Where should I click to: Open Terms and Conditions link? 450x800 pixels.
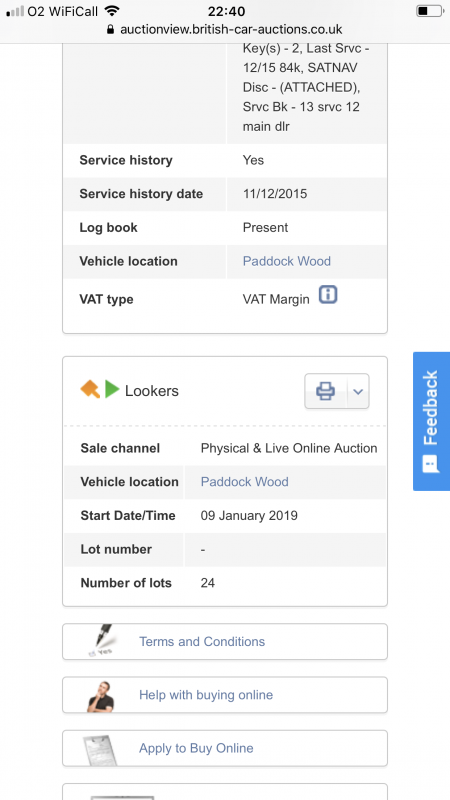pos(202,641)
